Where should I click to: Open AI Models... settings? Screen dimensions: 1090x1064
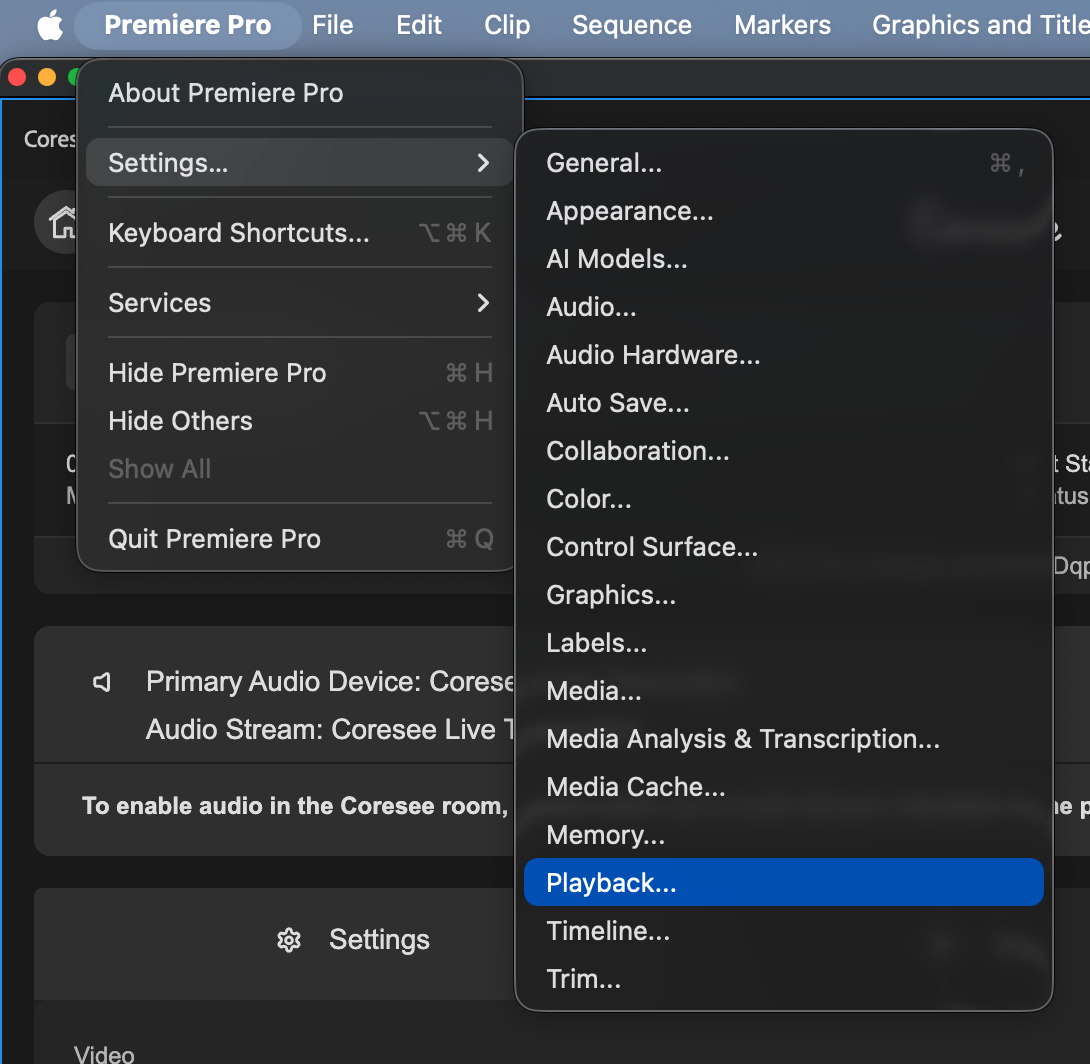click(783, 259)
